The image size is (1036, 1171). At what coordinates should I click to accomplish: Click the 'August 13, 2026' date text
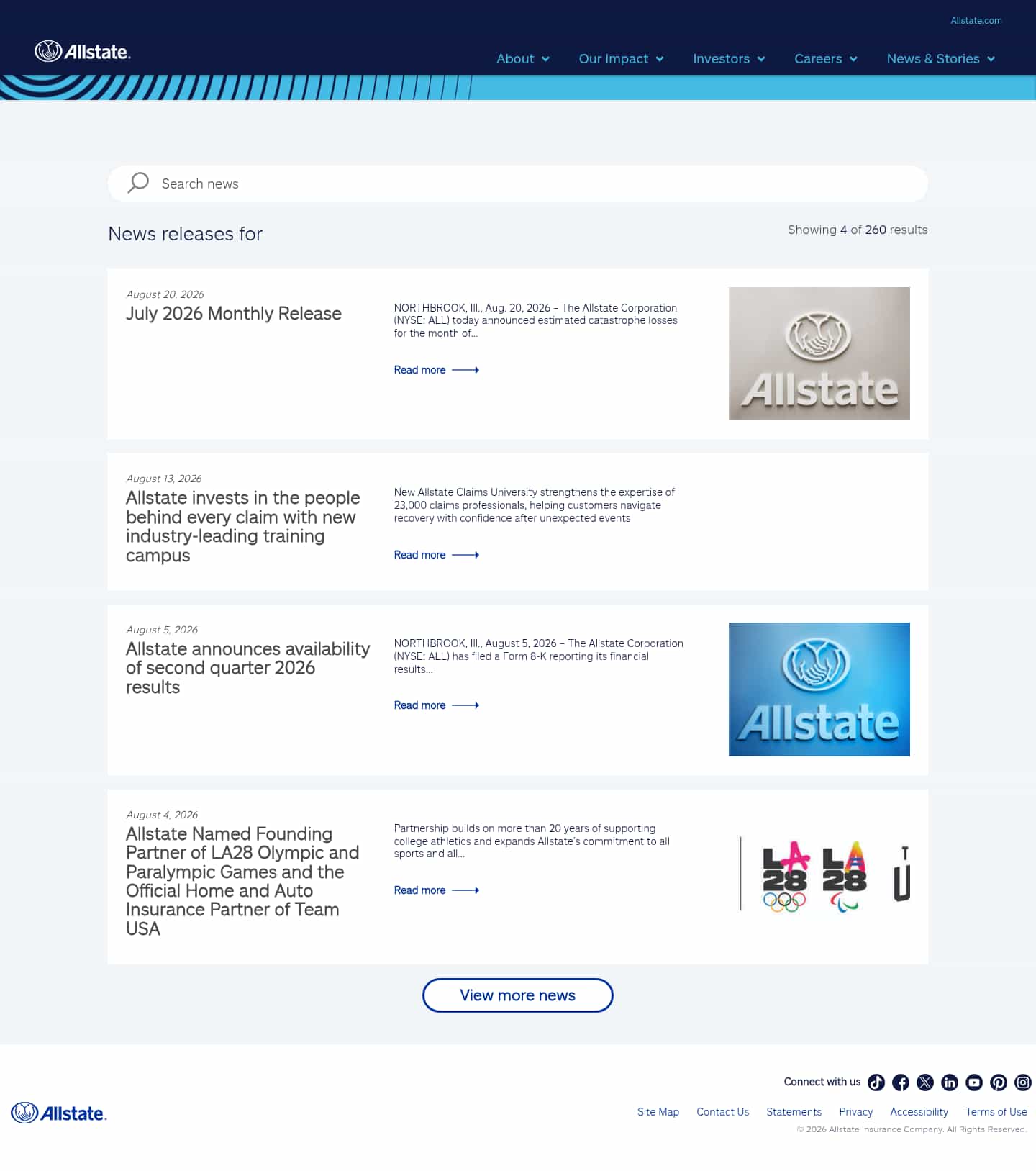(164, 479)
